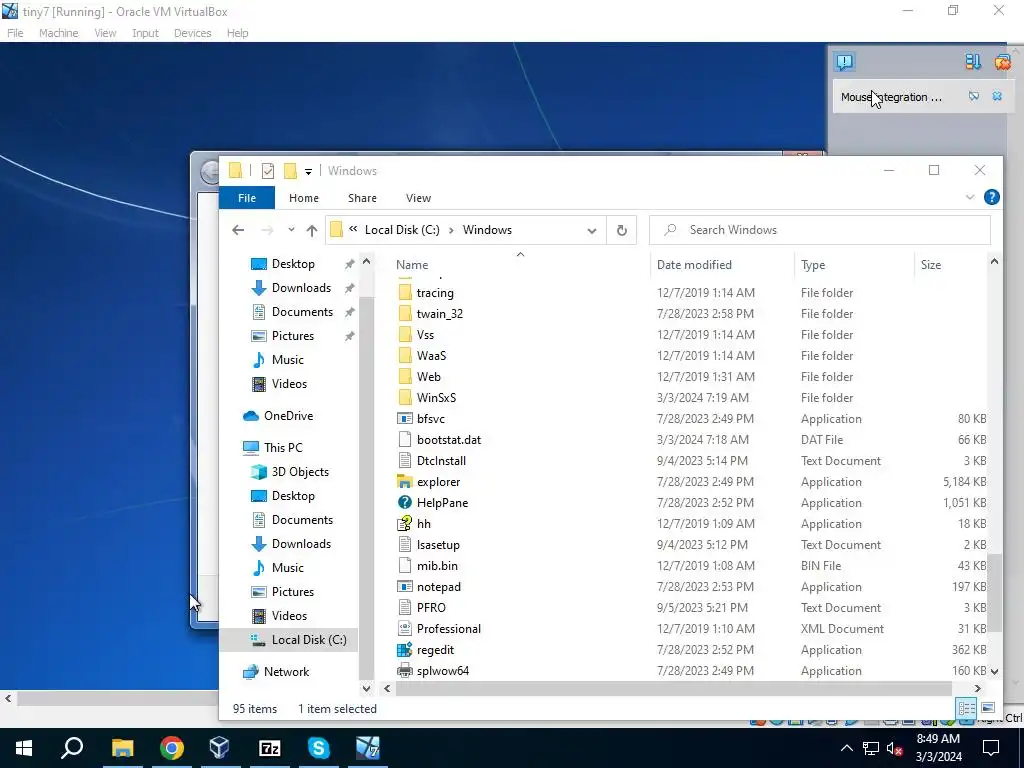Switch to the Home ribbon tab
This screenshot has width=1024, height=768.
pyautogui.click(x=304, y=198)
